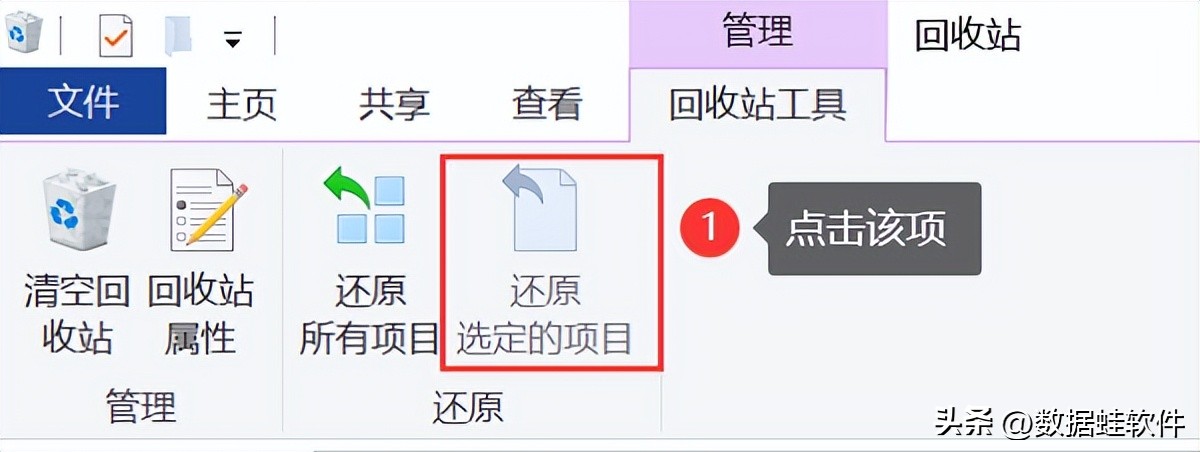Switch to the 查看 tab
1200x452 pixels.
coord(547,103)
